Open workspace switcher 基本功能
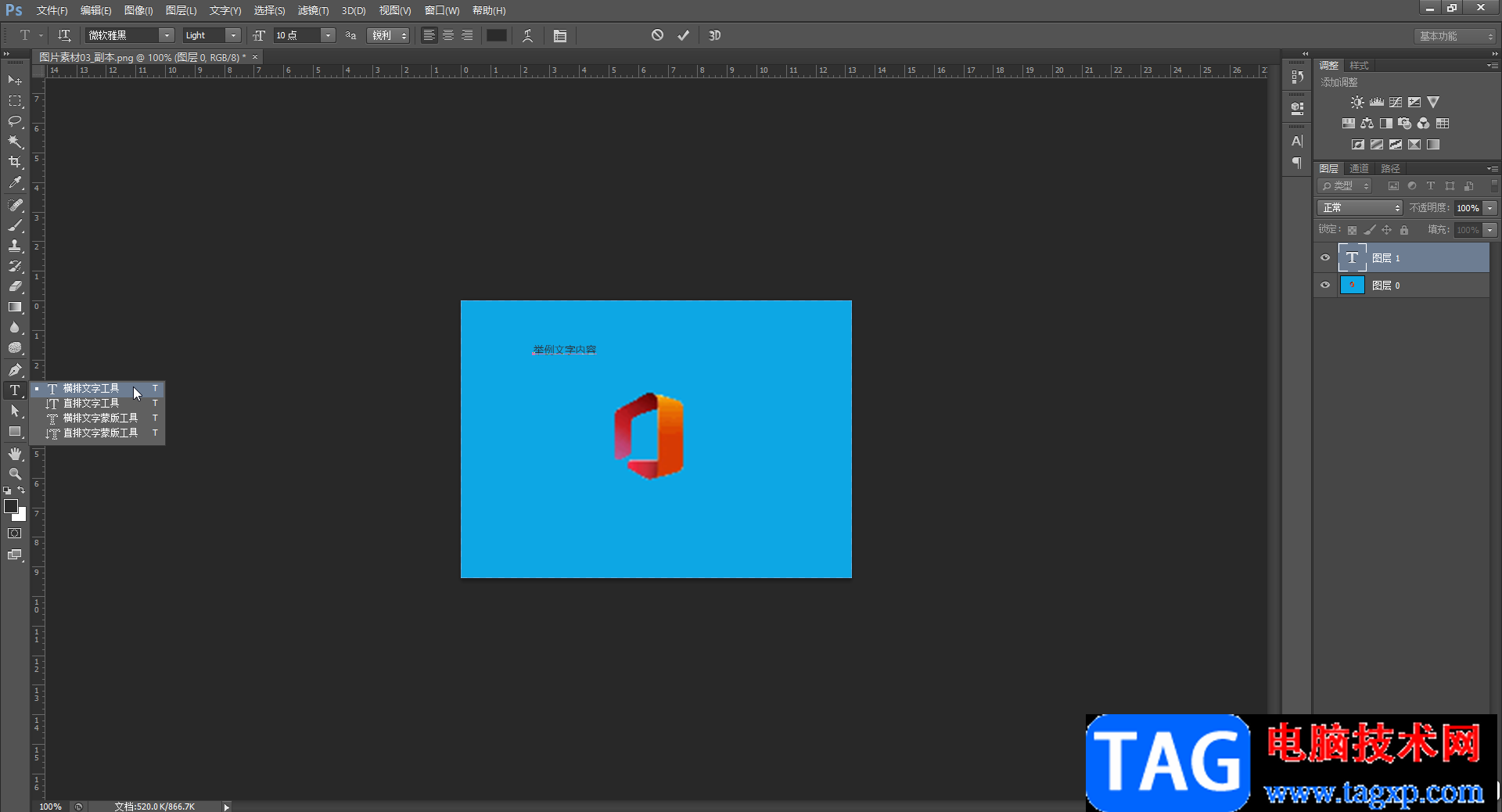 coord(1455,36)
